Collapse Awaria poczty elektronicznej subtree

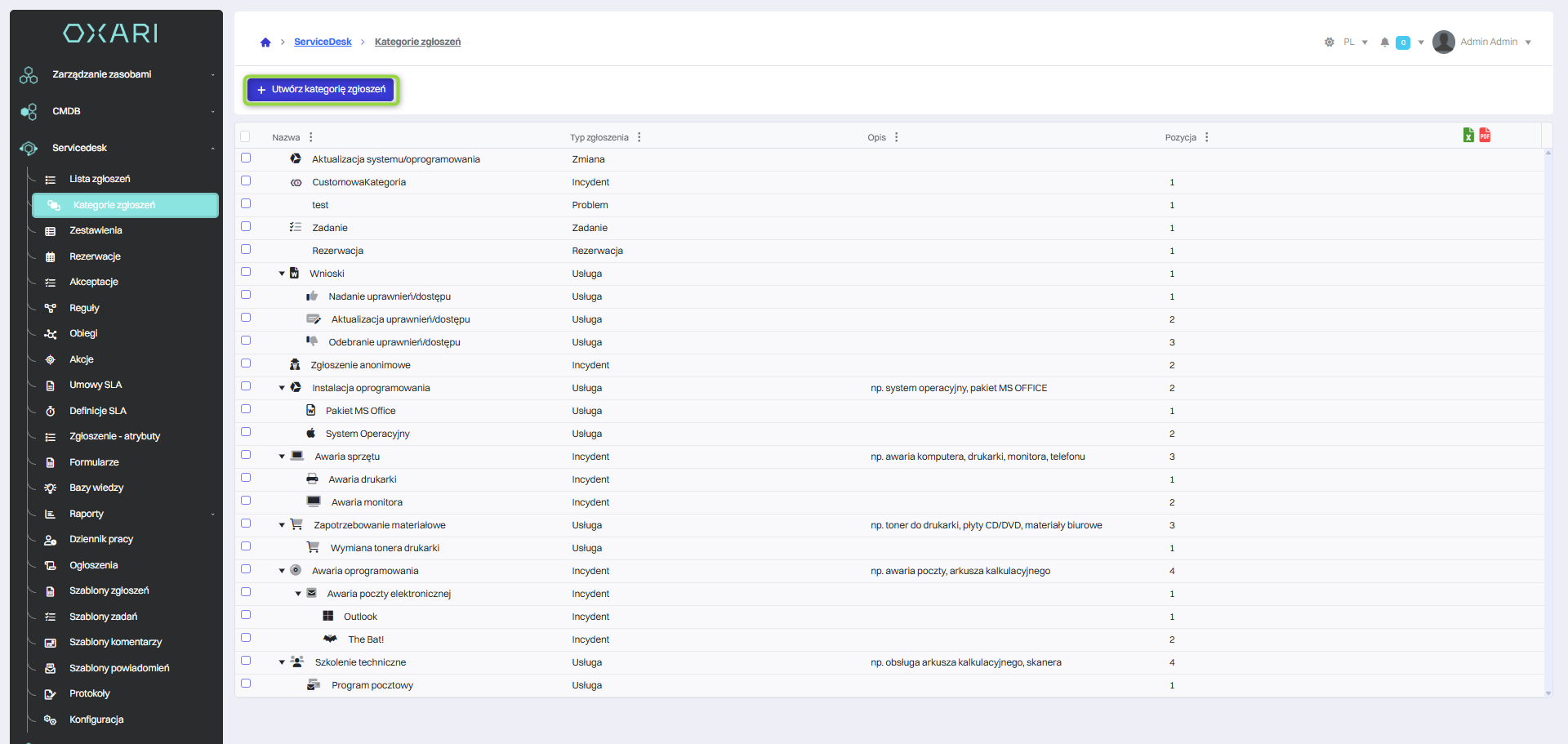coord(298,595)
